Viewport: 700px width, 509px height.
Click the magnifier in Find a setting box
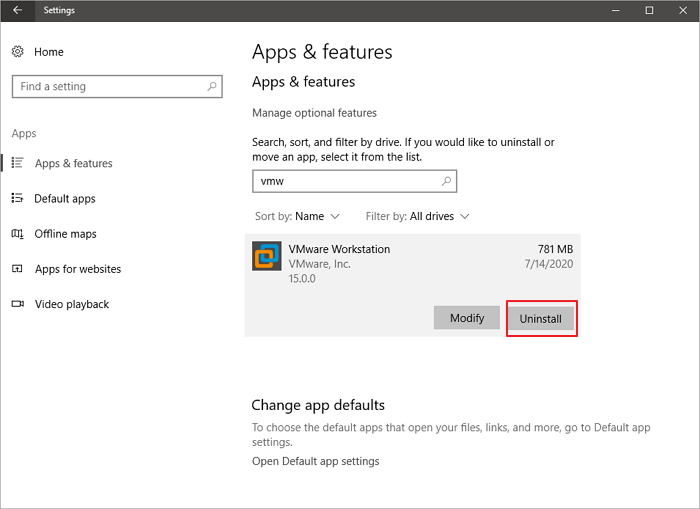[x=212, y=87]
